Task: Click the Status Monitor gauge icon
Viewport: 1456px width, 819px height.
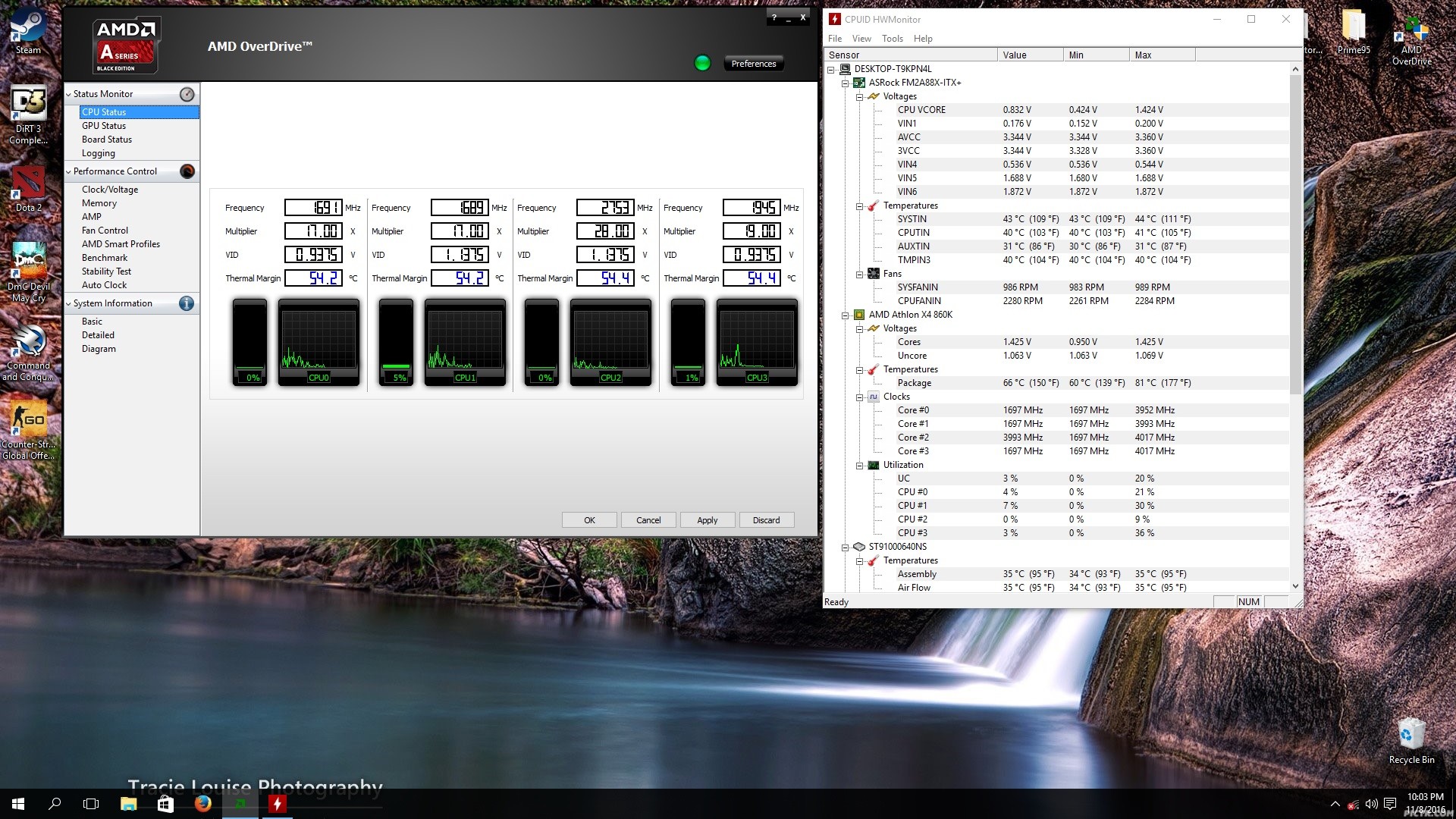Action: [x=187, y=94]
